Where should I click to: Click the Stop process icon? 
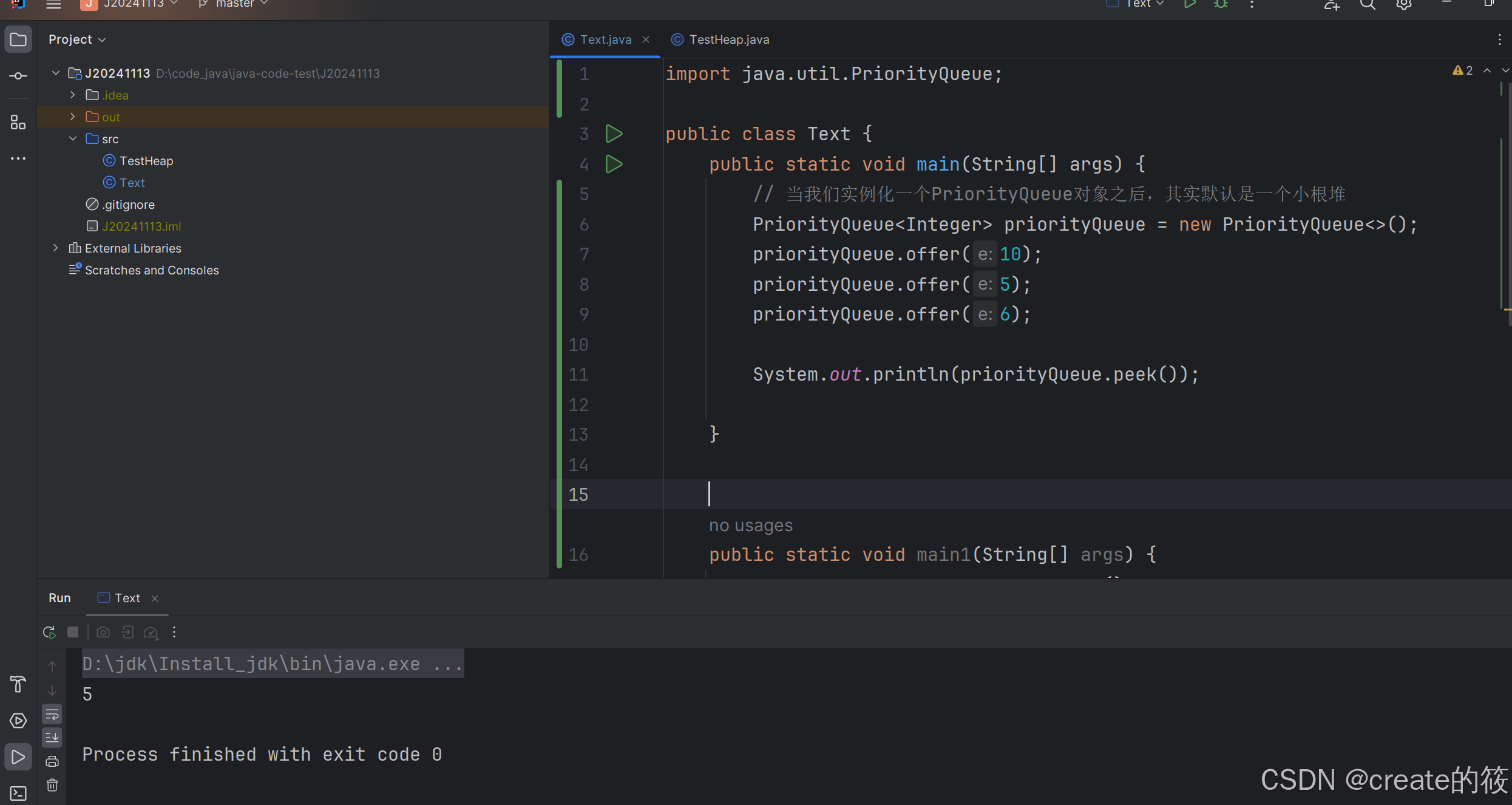(73, 632)
